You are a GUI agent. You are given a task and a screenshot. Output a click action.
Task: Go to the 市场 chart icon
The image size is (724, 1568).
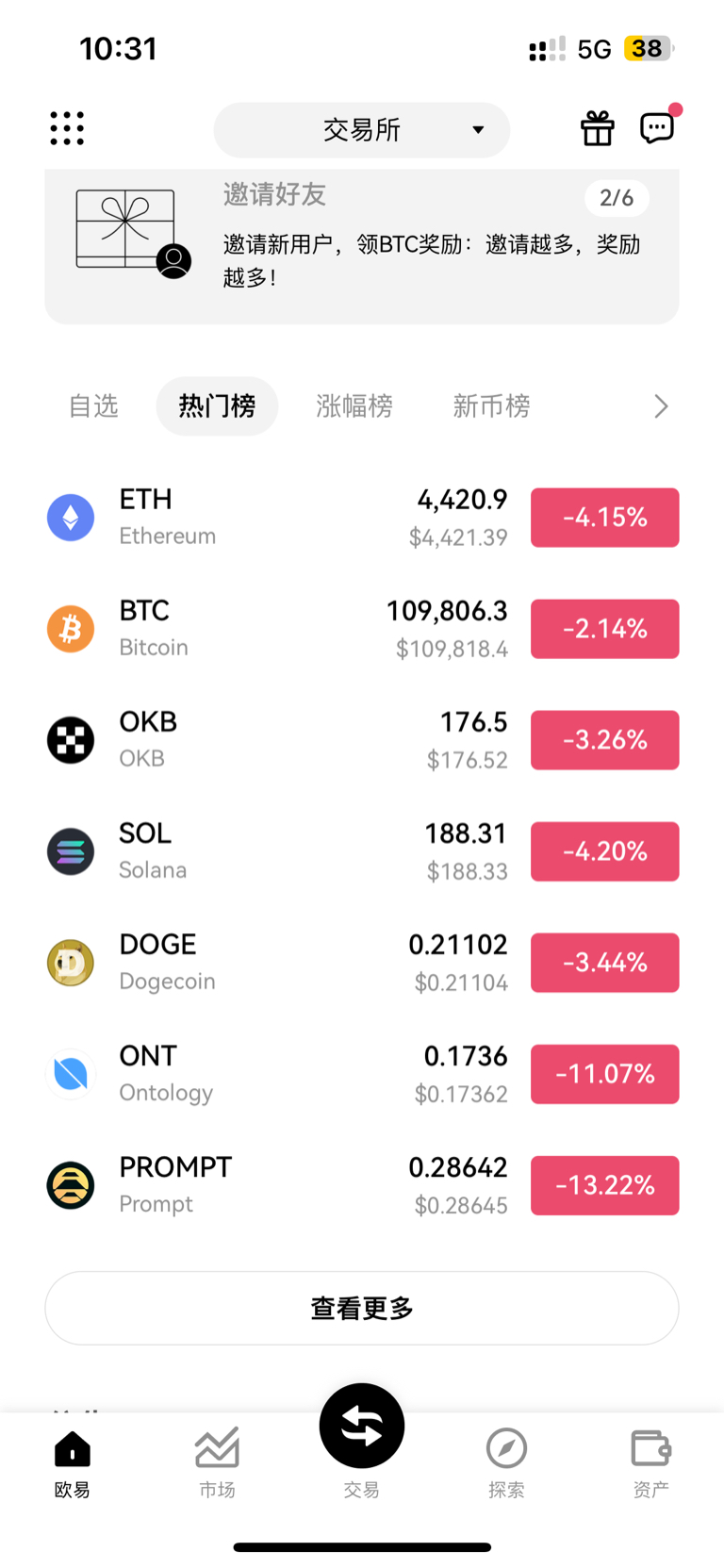pos(217,1448)
